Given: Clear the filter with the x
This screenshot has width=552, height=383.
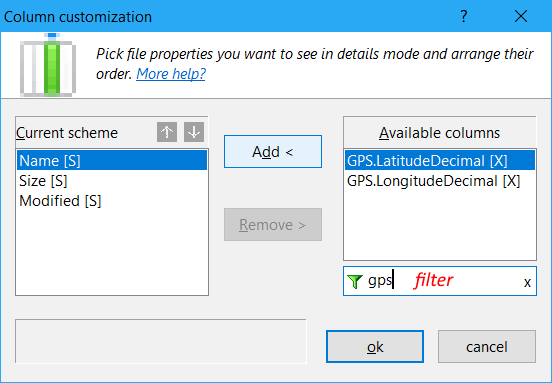Looking at the screenshot, I should (x=527, y=282).
